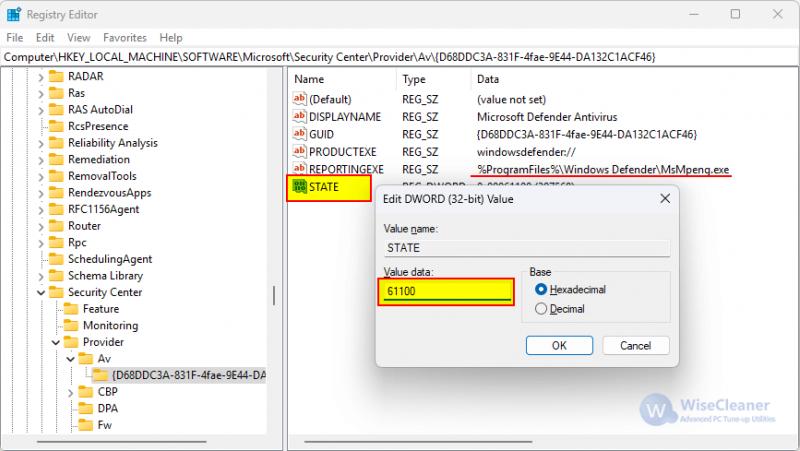Collapse the Security Center key

[41, 293]
